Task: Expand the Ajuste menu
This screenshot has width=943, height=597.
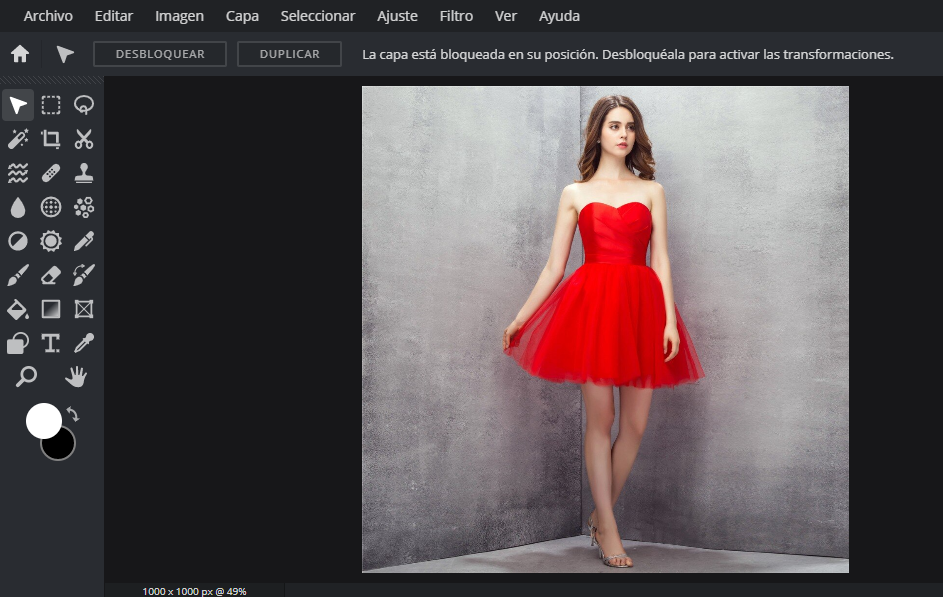Action: tap(397, 16)
